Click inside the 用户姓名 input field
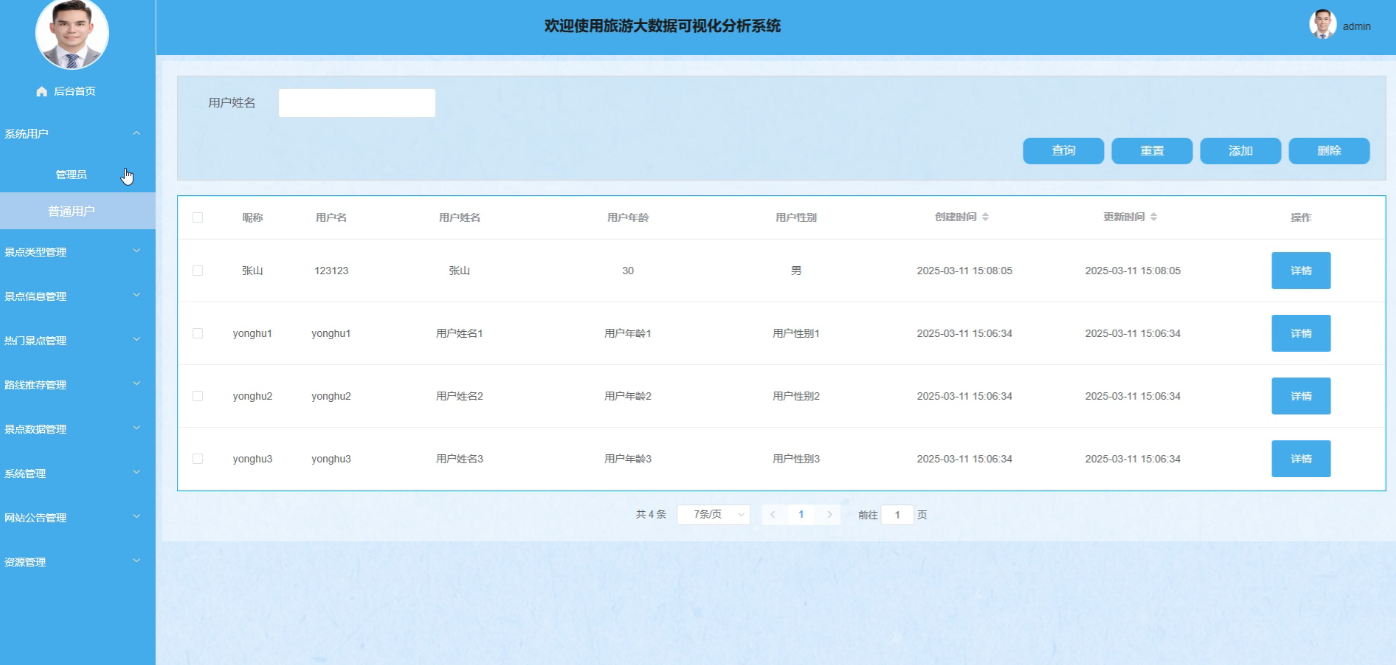The image size is (1396, 665). (357, 103)
